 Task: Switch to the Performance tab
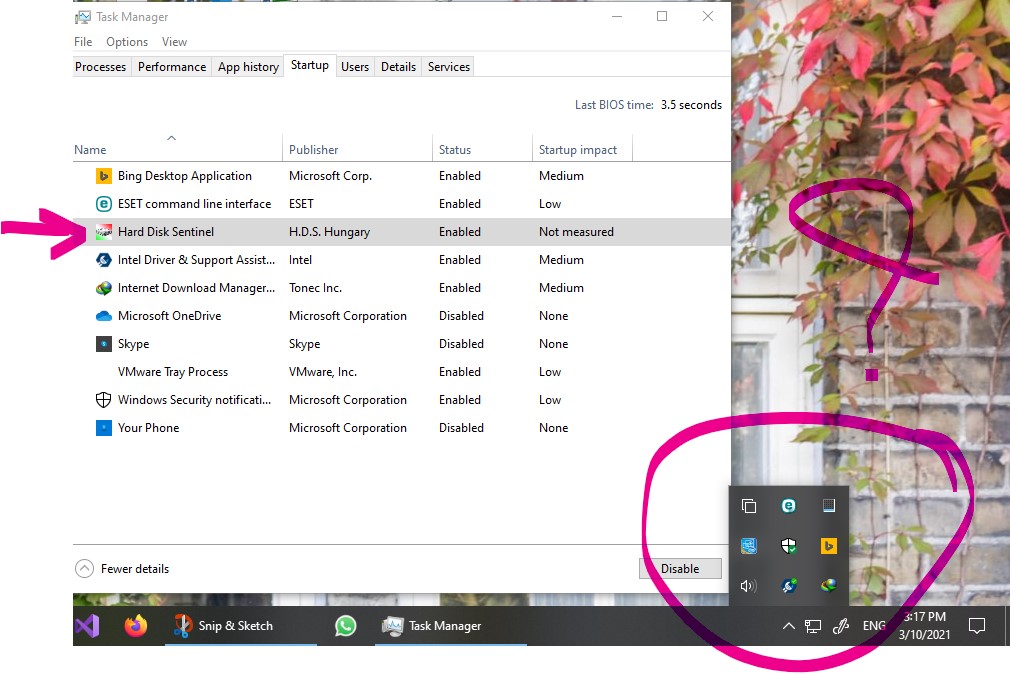[172, 67]
